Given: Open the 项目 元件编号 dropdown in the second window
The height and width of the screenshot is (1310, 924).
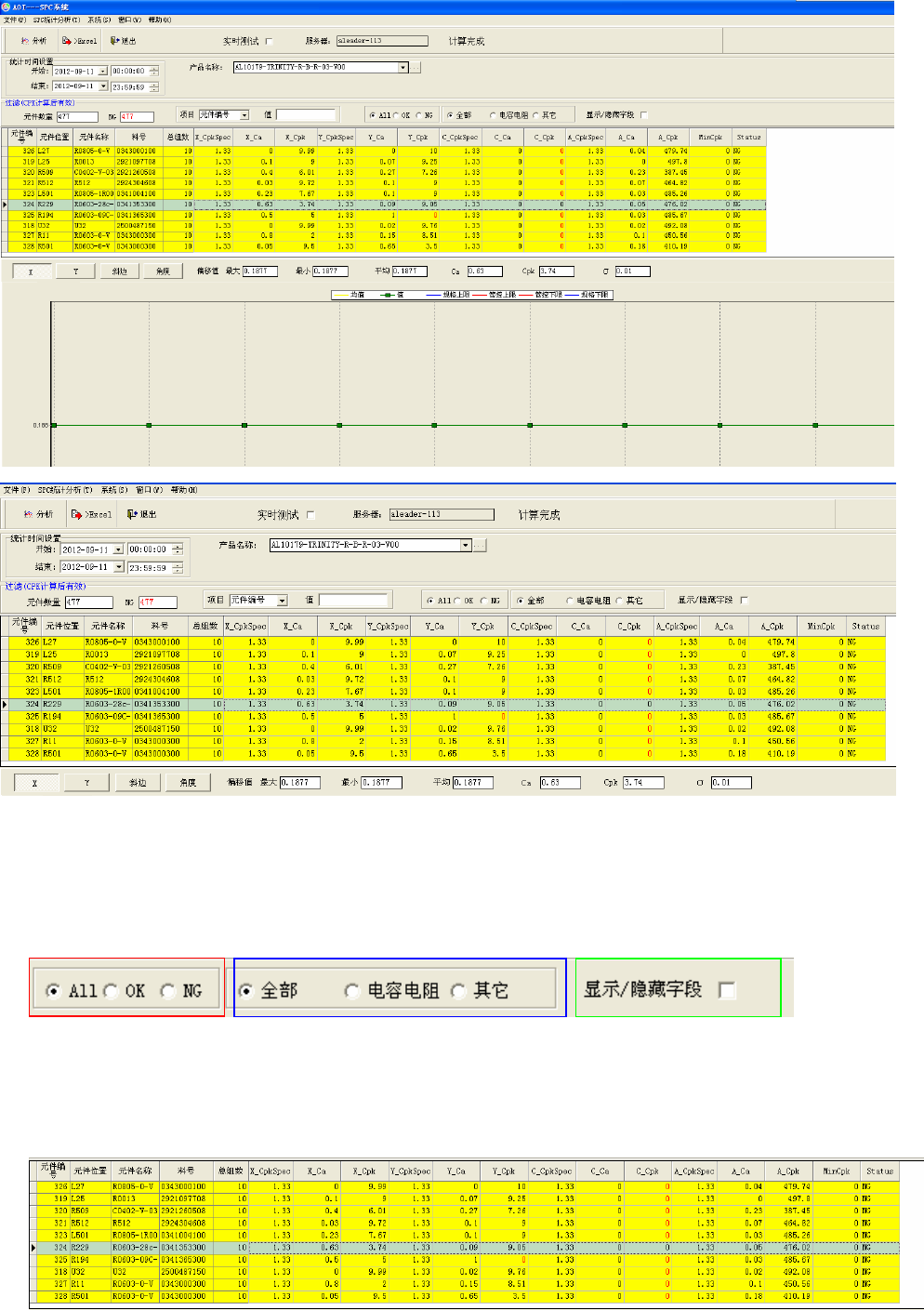Looking at the screenshot, I should click(282, 601).
